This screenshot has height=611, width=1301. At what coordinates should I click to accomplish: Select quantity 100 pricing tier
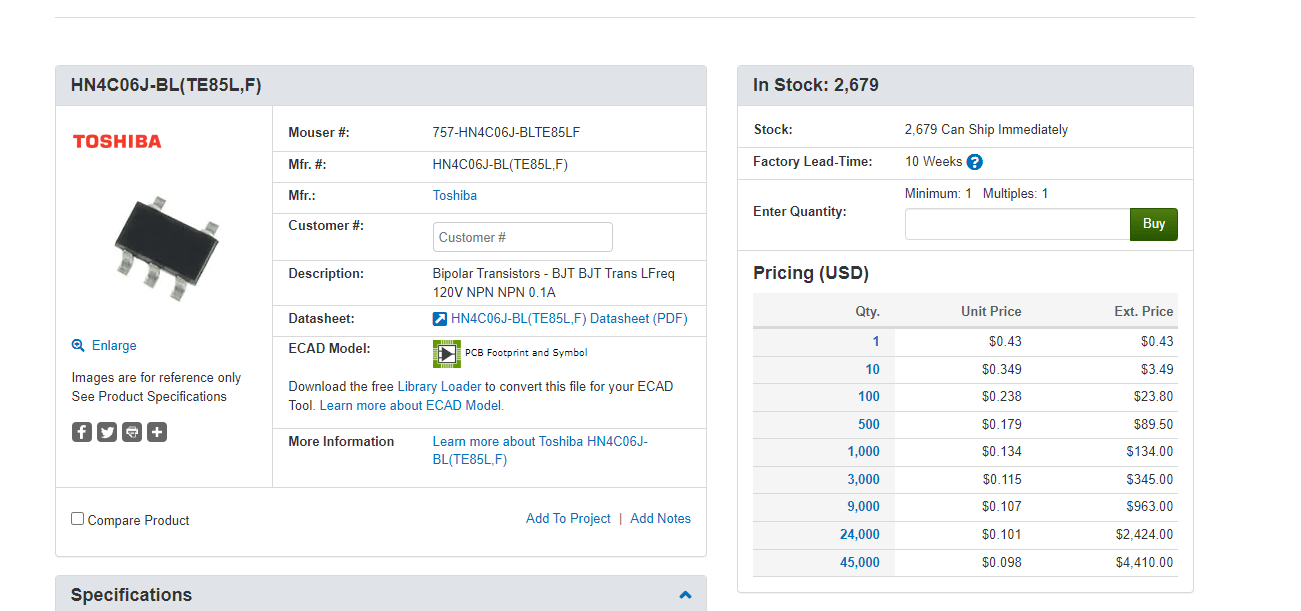click(x=869, y=397)
